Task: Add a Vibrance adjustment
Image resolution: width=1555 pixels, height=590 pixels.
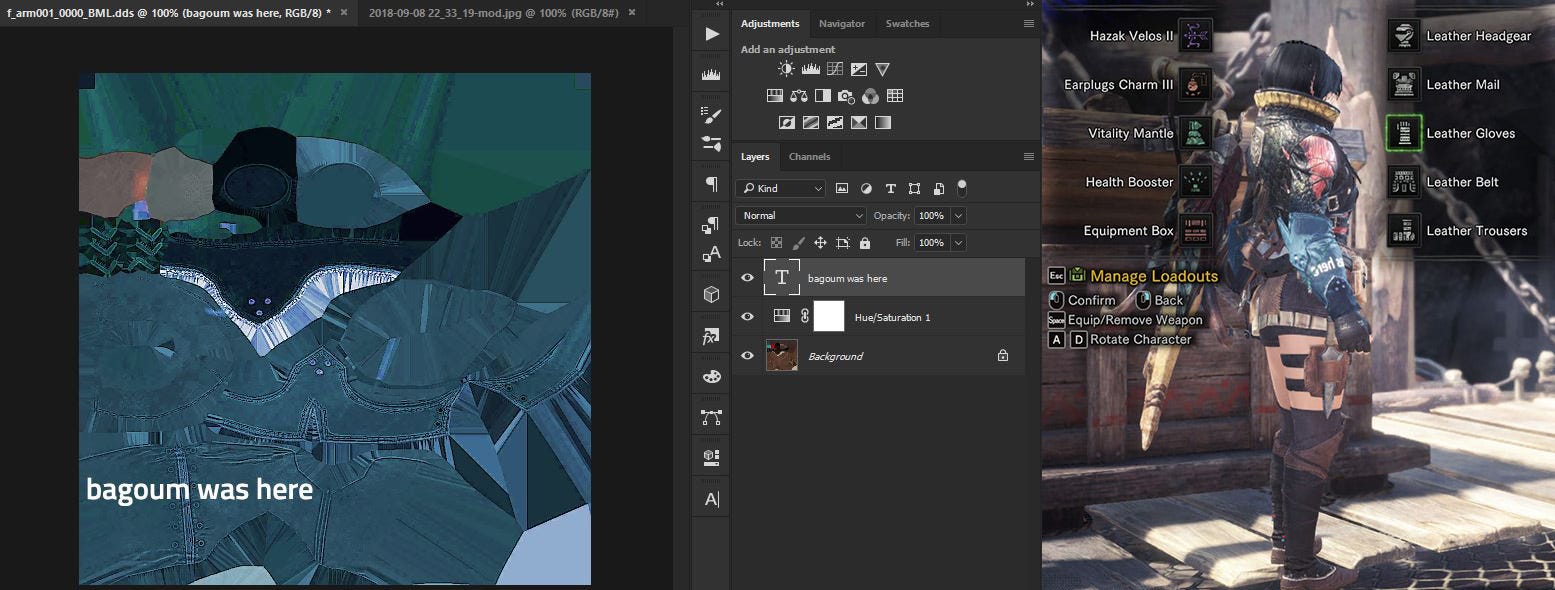Action: tap(882, 69)
